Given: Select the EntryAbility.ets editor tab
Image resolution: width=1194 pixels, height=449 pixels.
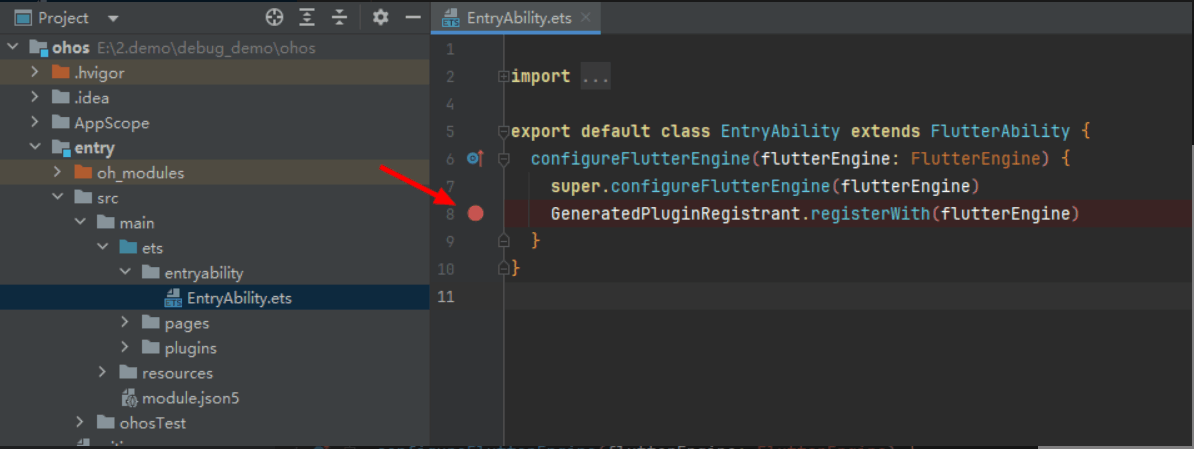Looking at the screenshot, I should click(516, 18).
